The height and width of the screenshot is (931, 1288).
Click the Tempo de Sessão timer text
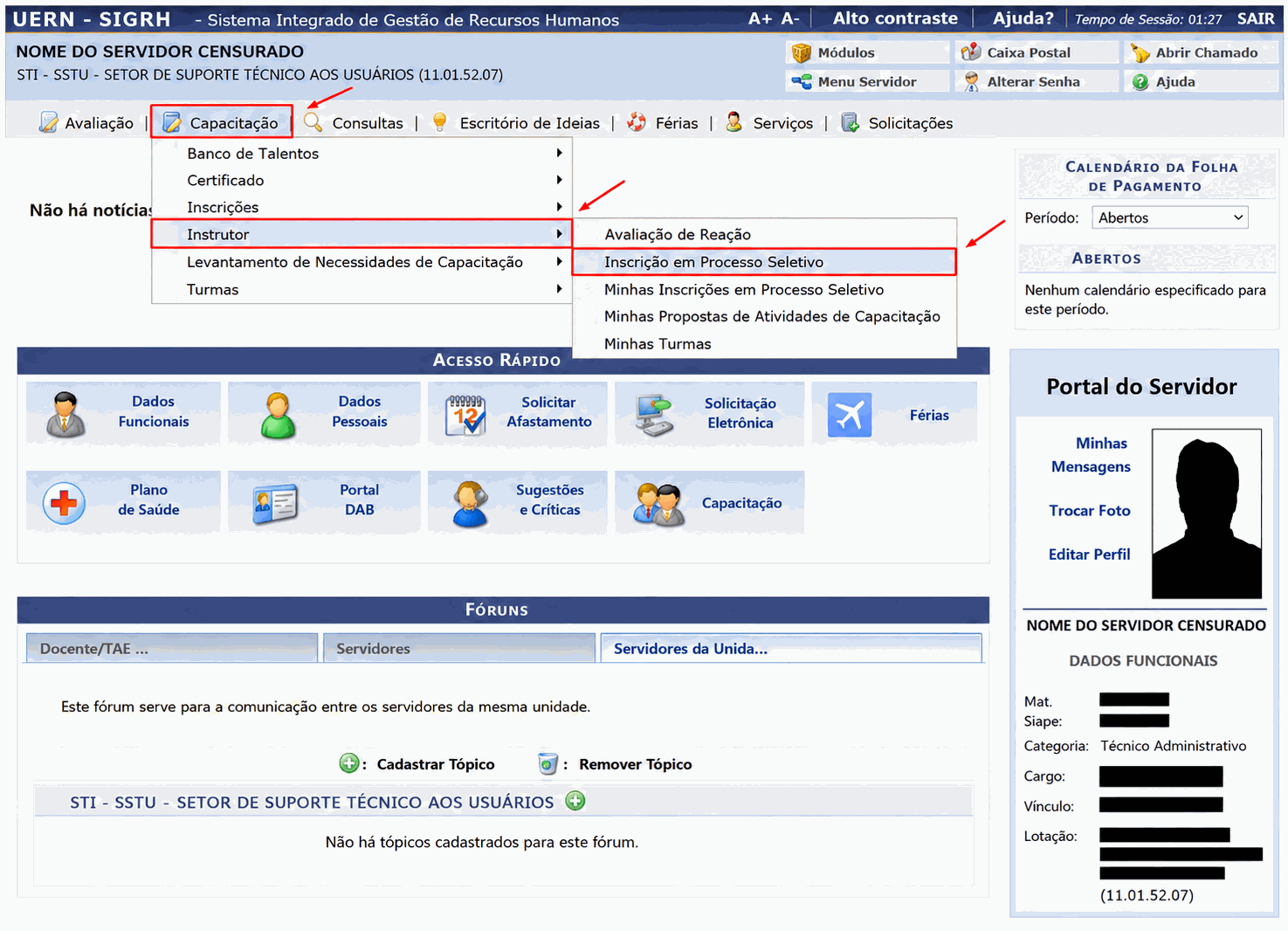tap(1148, 19)
